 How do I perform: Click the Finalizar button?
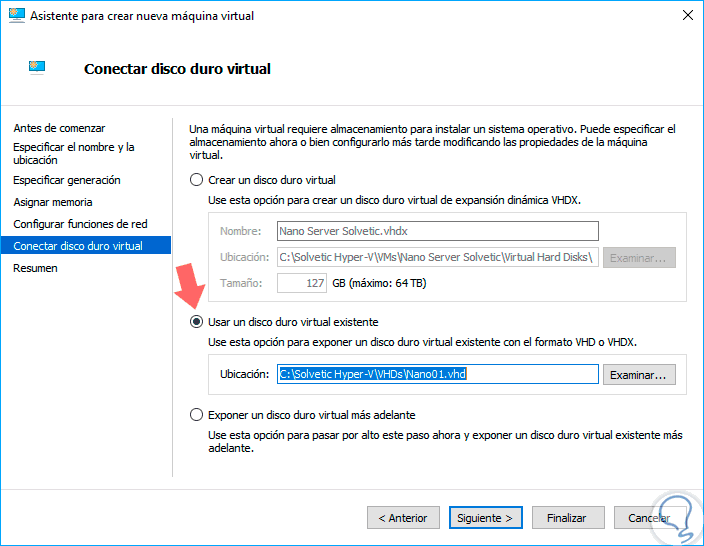pos(566,518)
